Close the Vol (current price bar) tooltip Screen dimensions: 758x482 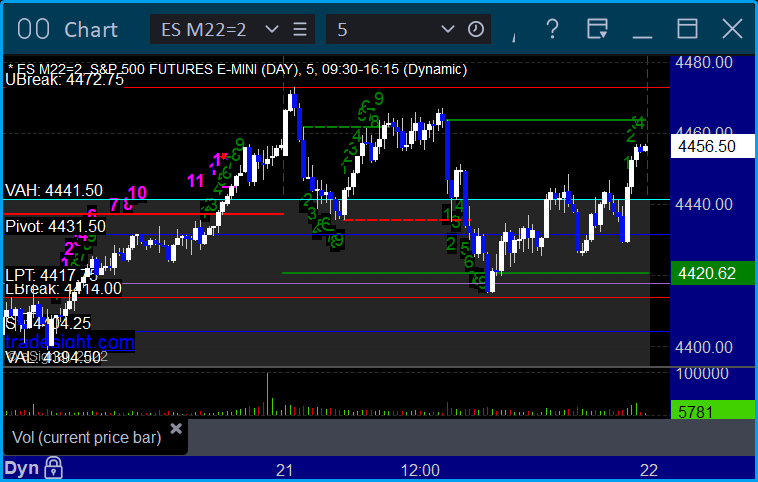tap(176, 428)
